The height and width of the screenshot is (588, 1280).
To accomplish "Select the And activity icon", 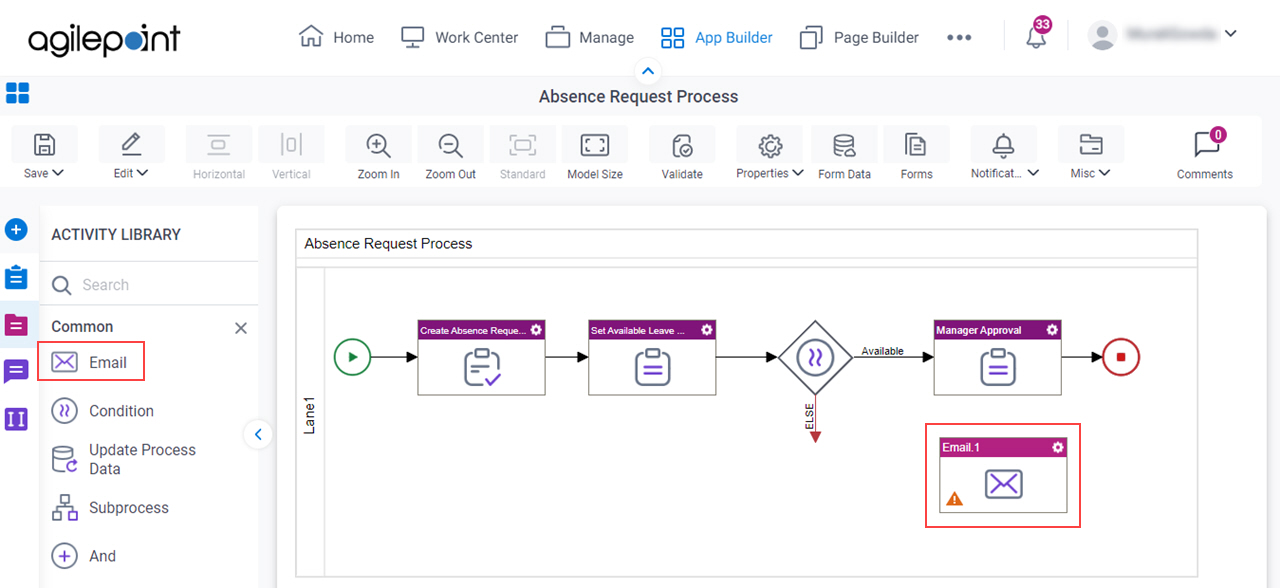I will tap(64, 556).
